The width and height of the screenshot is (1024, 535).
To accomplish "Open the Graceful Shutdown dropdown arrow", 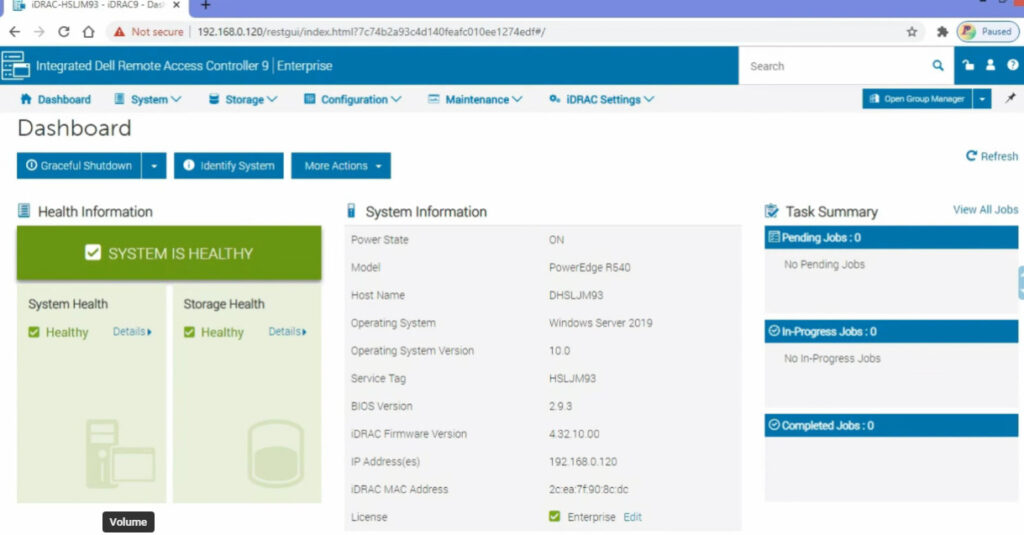I will tap(154, 166).
